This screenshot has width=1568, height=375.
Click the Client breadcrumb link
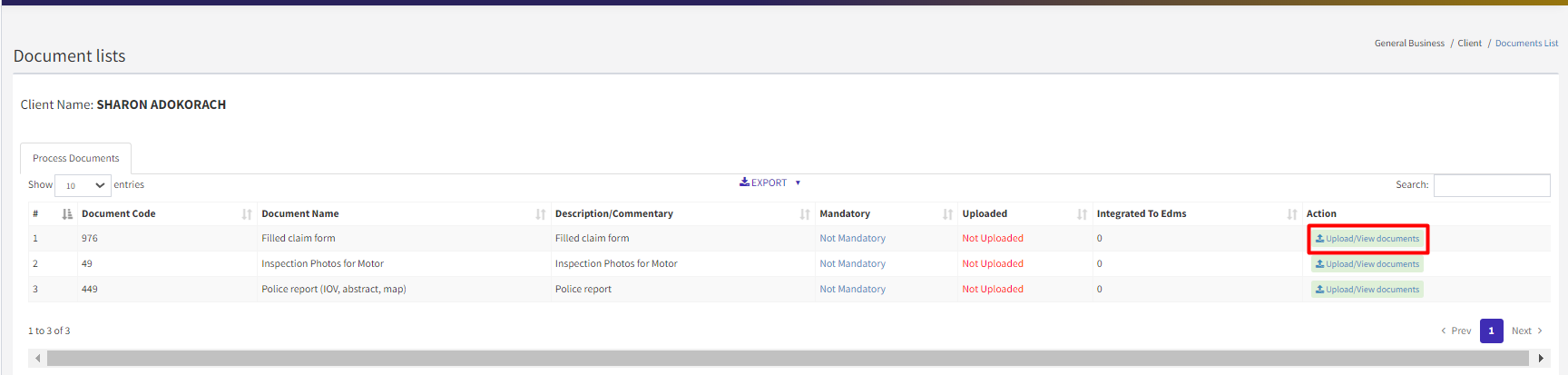tap(1469, 44)
